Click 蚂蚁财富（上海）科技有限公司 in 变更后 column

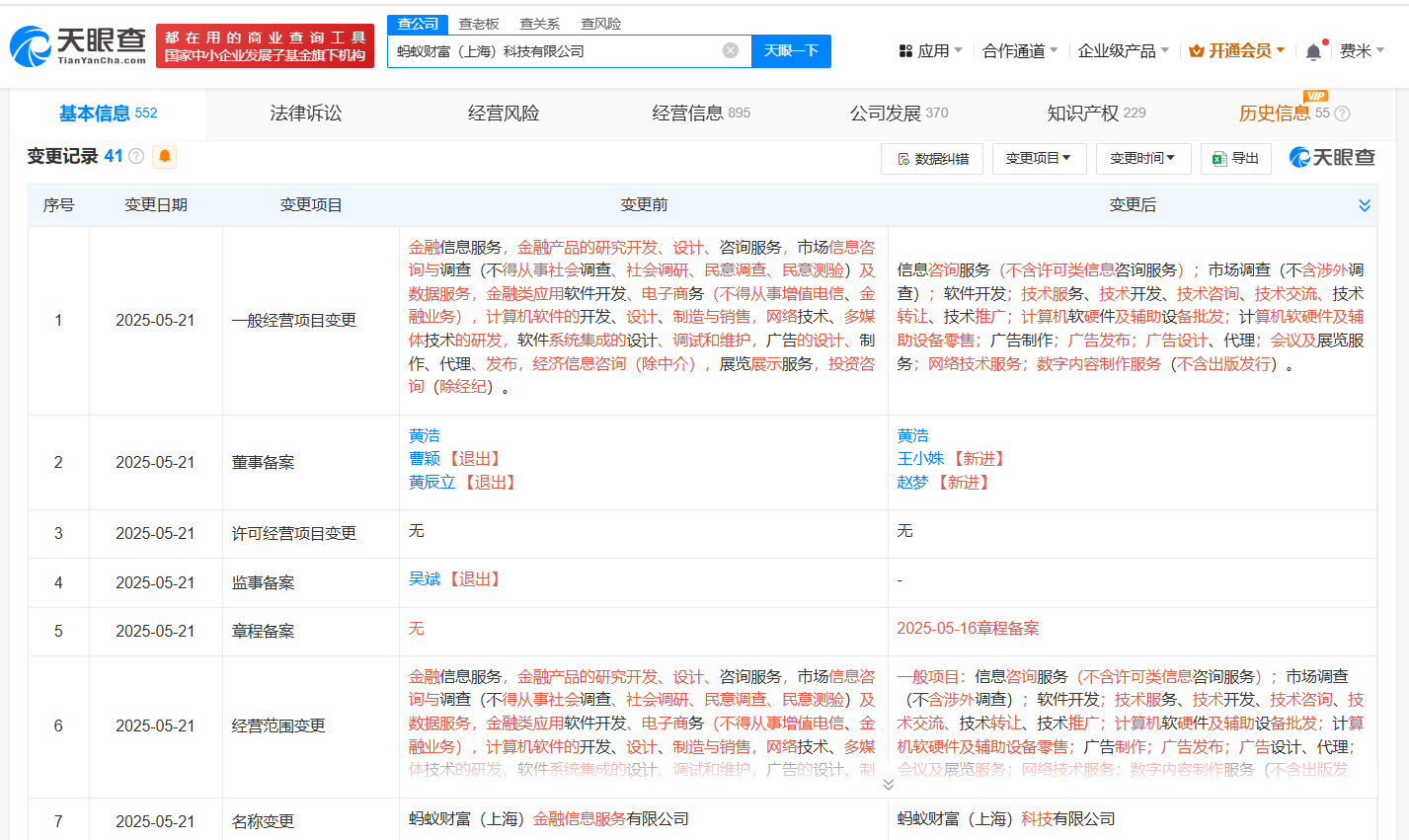pyautogui.click(x=1006, y=819)
